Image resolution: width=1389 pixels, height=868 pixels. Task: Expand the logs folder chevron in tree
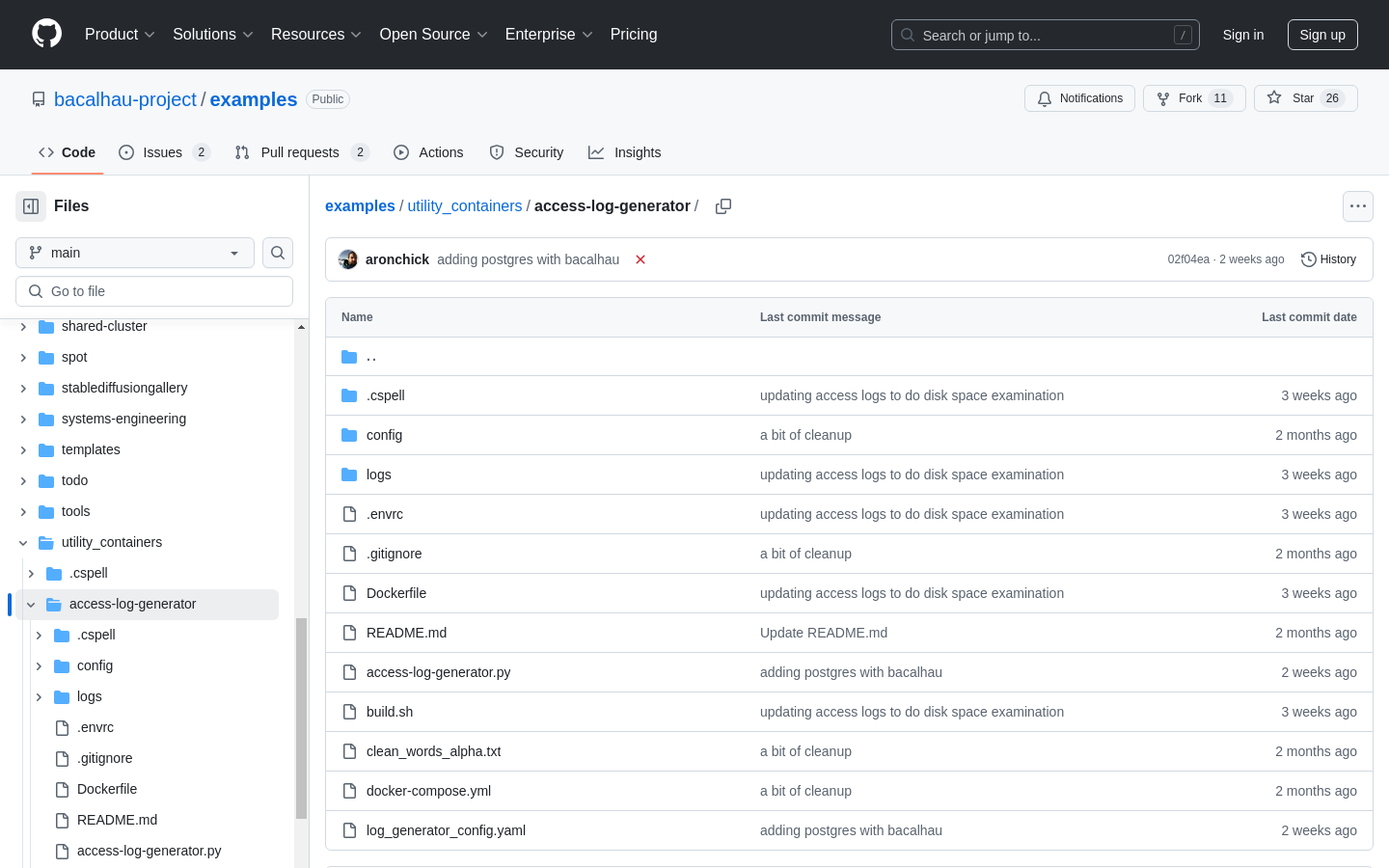point(39,696)
